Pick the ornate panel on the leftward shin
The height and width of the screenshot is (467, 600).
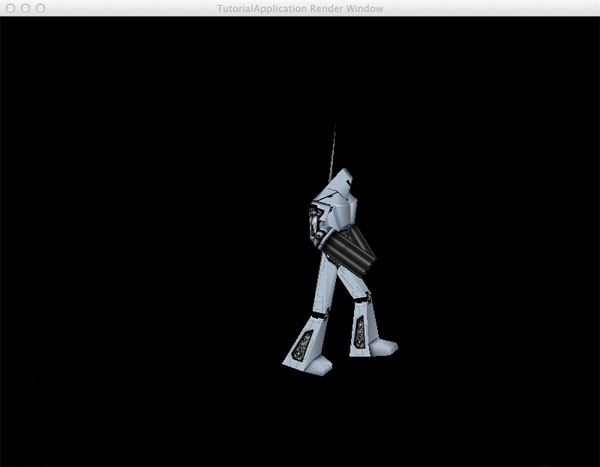[301, 346]
